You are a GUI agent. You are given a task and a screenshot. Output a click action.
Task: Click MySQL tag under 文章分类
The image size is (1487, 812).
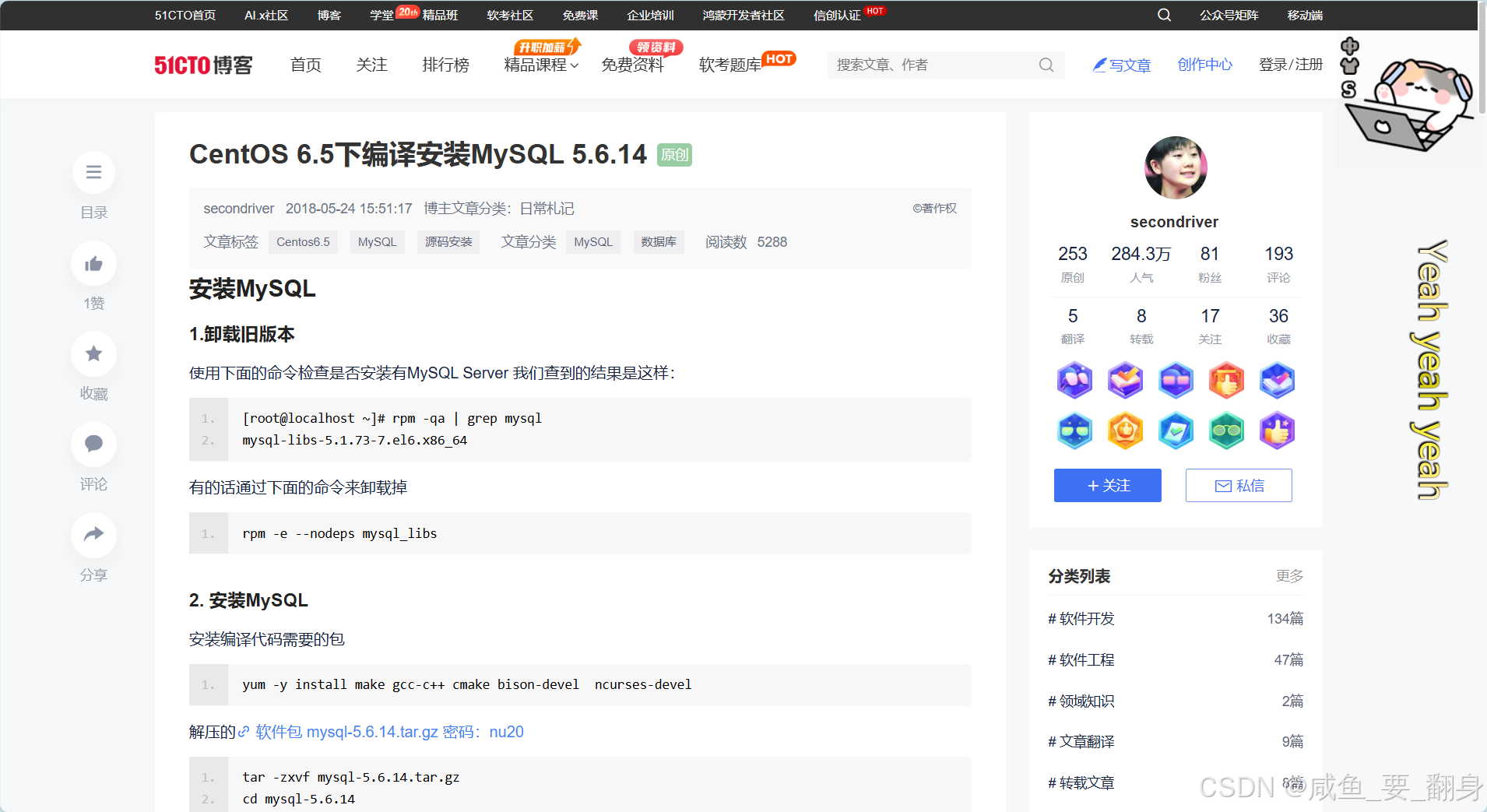(593, 242)
